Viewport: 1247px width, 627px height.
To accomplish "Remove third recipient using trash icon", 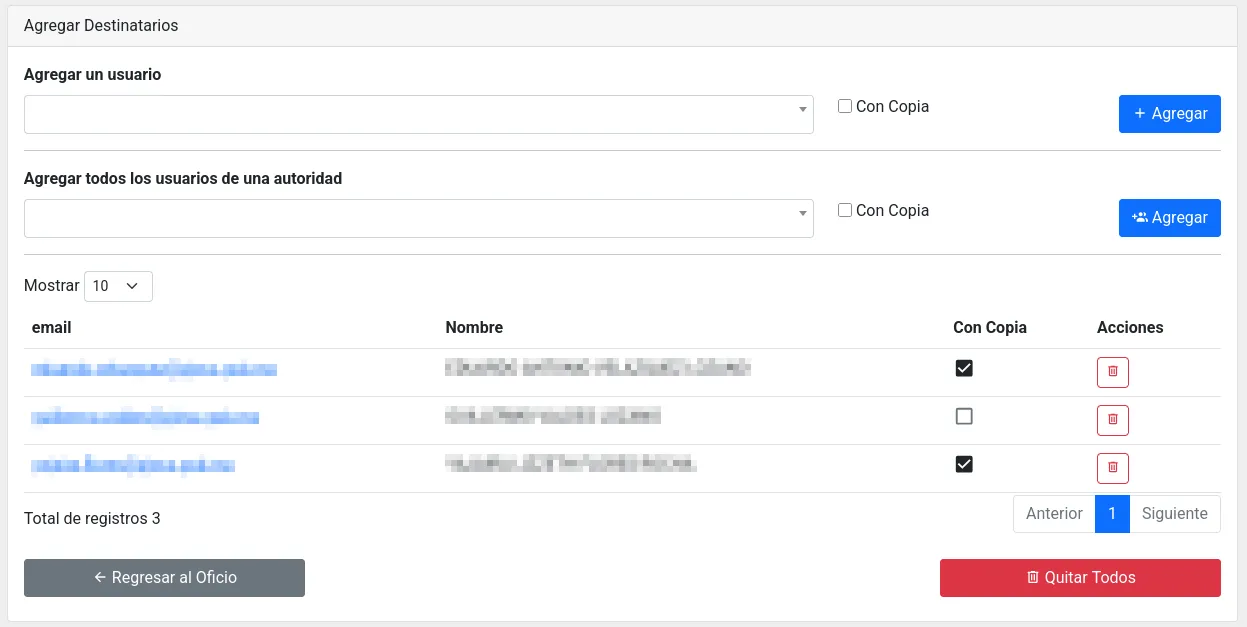I will [1112, 468].
